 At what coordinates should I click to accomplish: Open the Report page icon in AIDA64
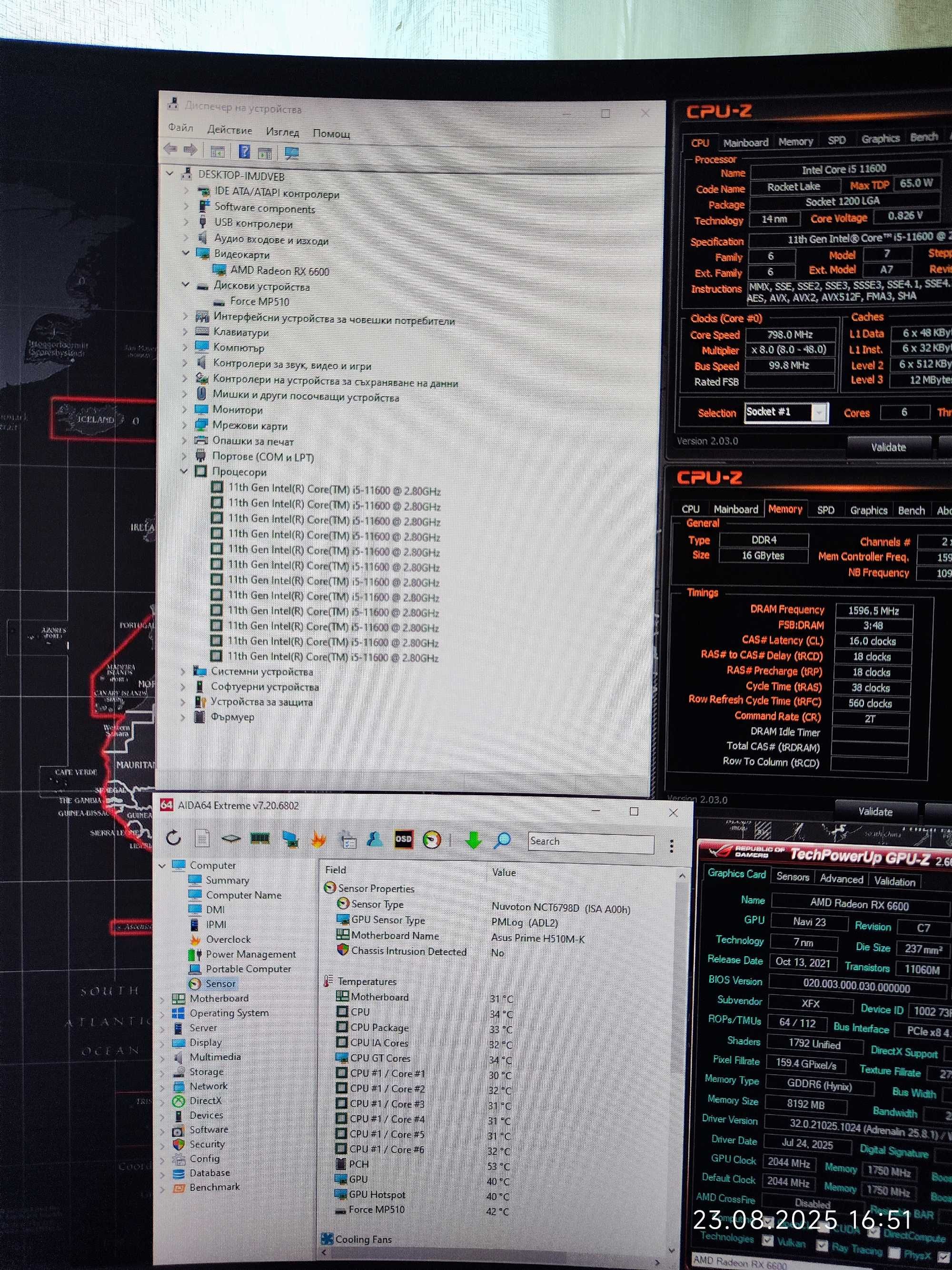pyautogui.click(x=202, y=838)
